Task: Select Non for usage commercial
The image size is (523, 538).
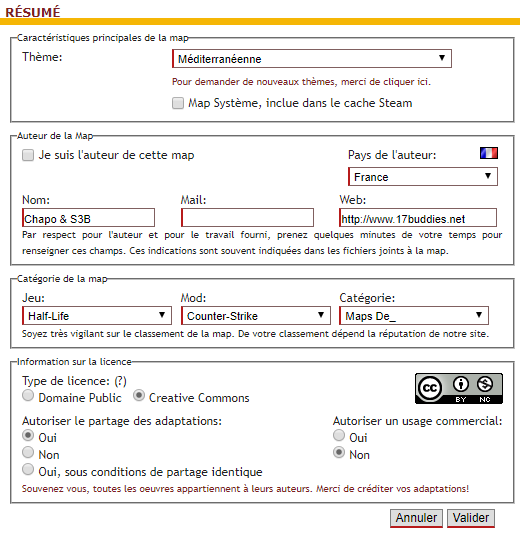Action: pos(339,452)
